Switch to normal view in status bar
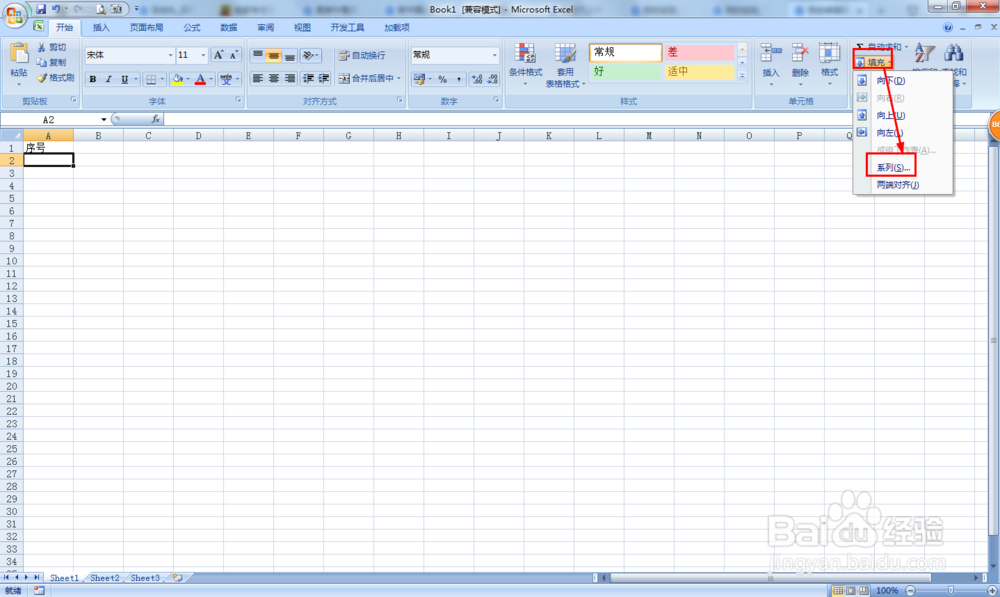The height and width of the screenshot is (597, 1000). click(838, 591)
